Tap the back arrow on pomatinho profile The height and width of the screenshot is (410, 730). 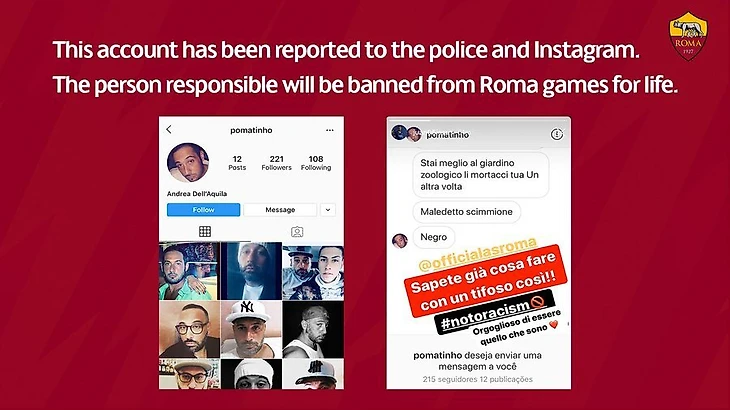(169, 129)
